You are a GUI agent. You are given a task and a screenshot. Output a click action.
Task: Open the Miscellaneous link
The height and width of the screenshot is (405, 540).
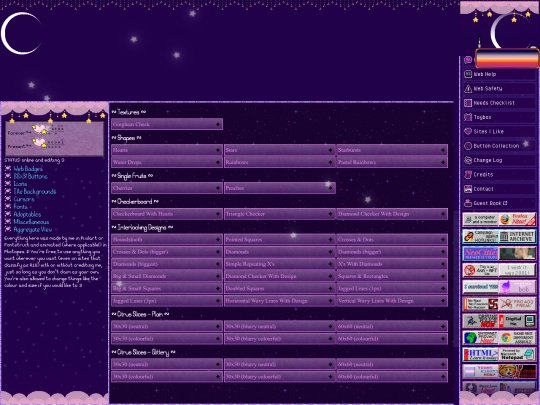pos(31,222)
